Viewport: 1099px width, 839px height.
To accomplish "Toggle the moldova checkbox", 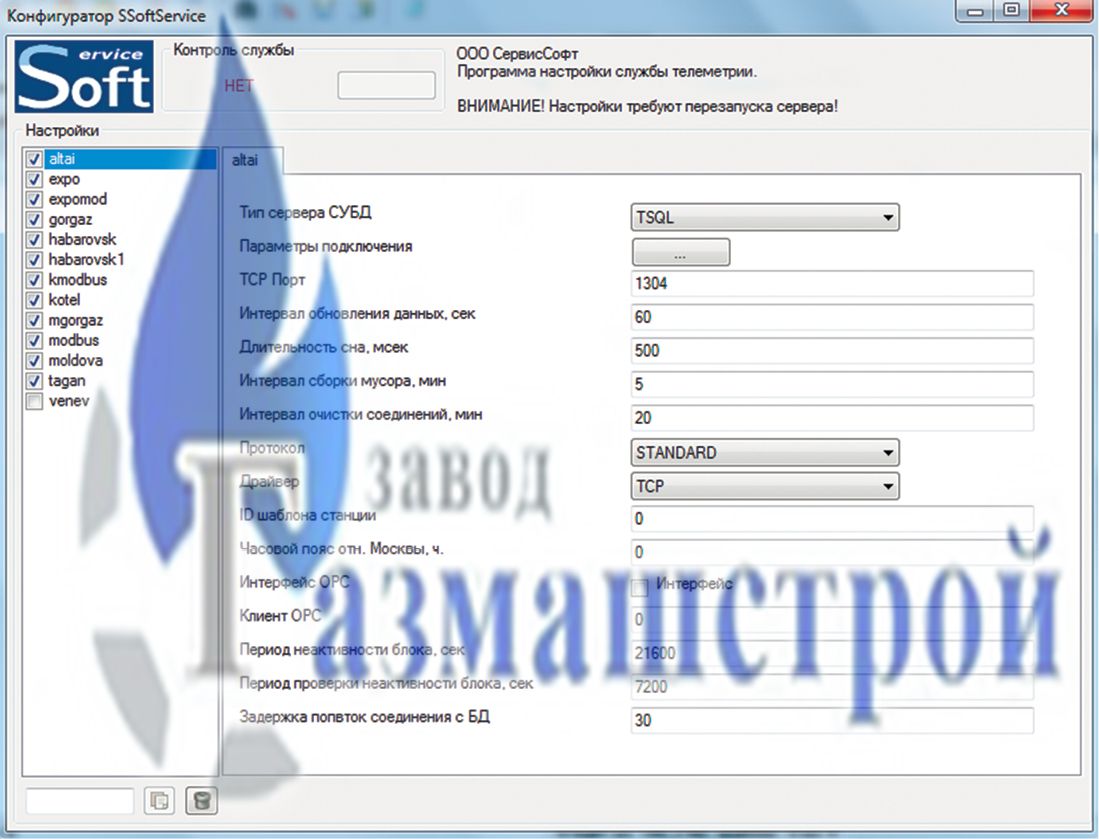I will pos(34,361).
